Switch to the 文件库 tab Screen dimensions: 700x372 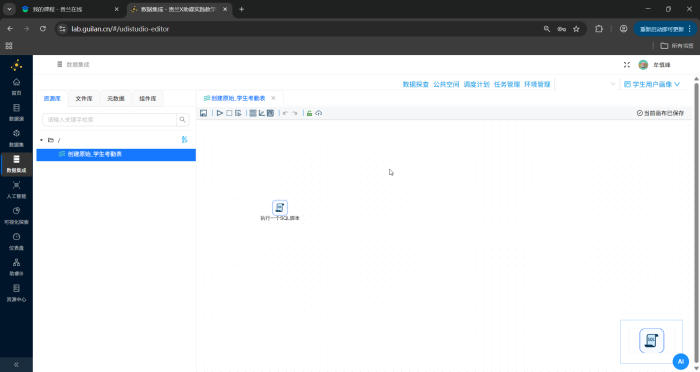(84, 98)
